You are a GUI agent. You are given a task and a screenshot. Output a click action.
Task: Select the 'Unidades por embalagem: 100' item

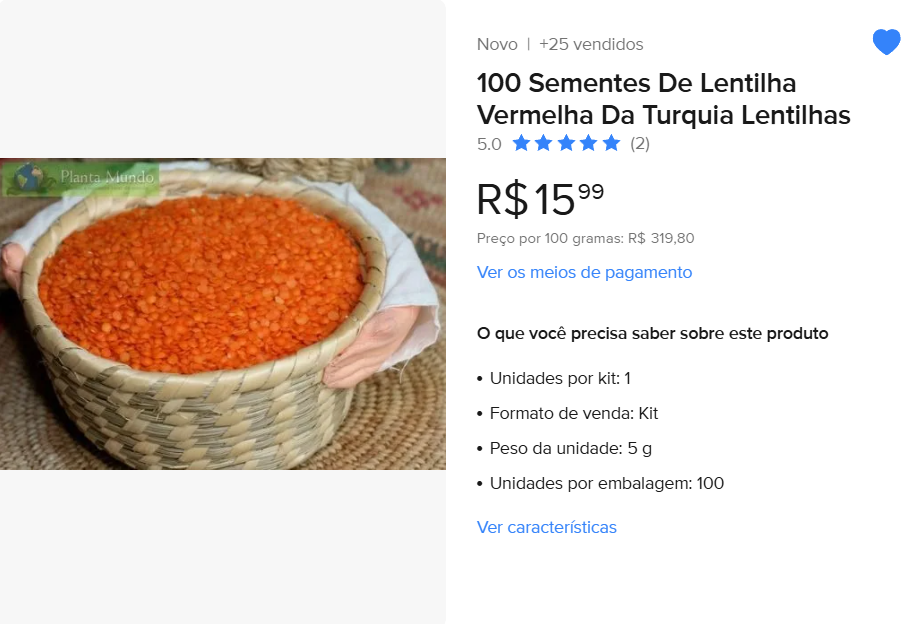pyautogui.click(x=606, y=483)
